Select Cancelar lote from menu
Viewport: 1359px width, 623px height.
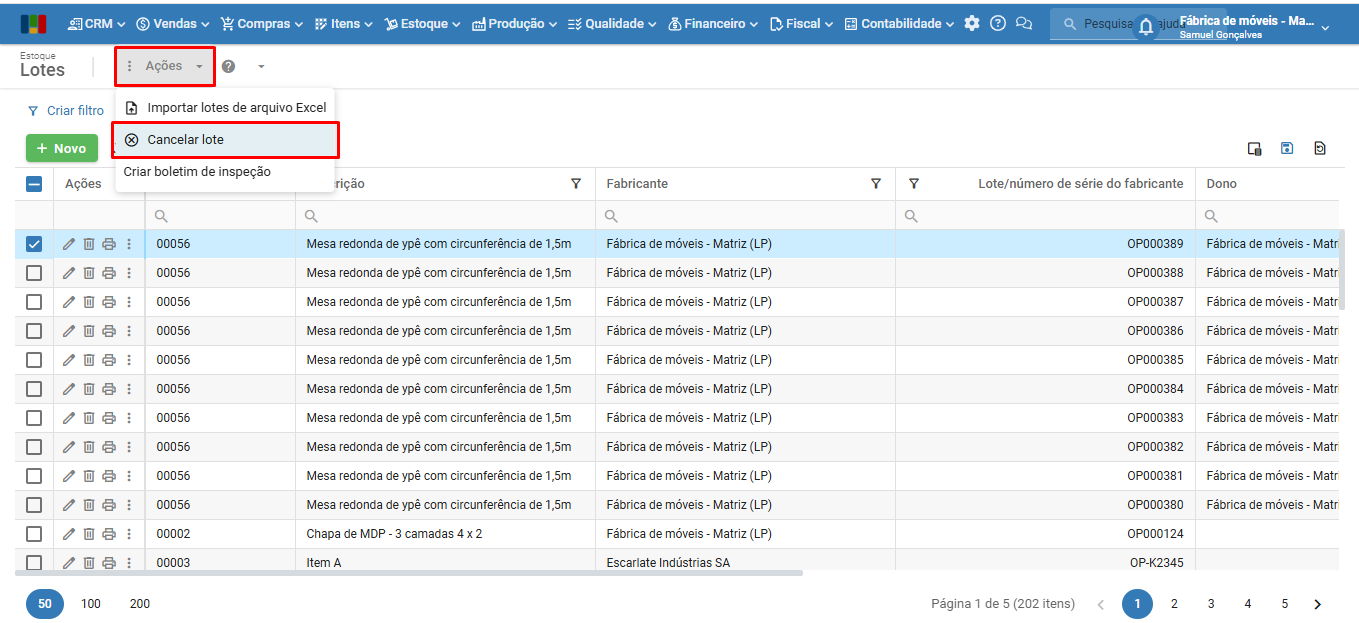pos(185,140)
